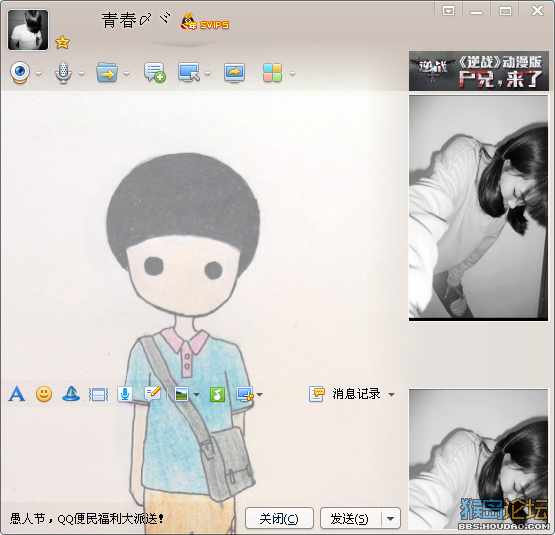
Task: Start a video call with the webcam icon
Action: [20, 73]
